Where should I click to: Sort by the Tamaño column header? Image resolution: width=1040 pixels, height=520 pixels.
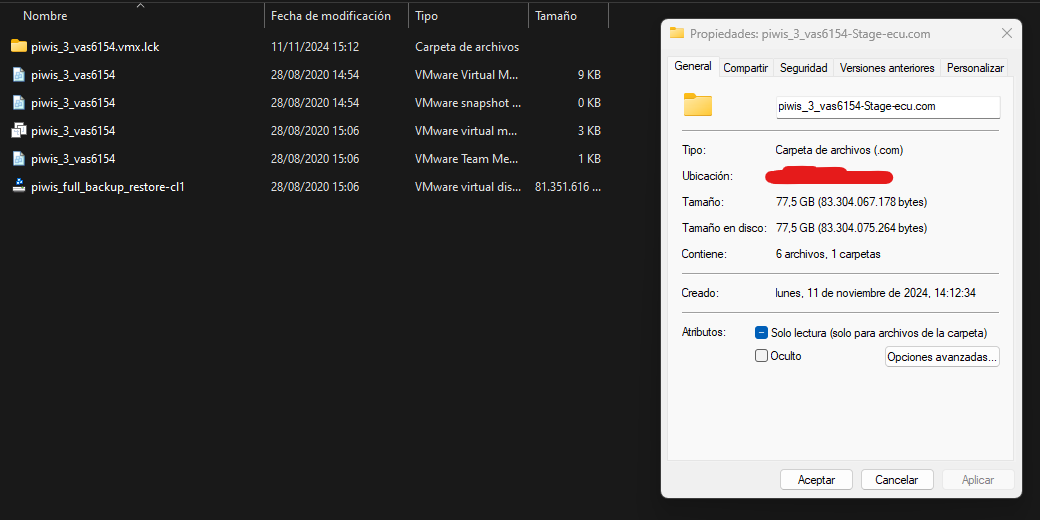click(x=555, y=16)
